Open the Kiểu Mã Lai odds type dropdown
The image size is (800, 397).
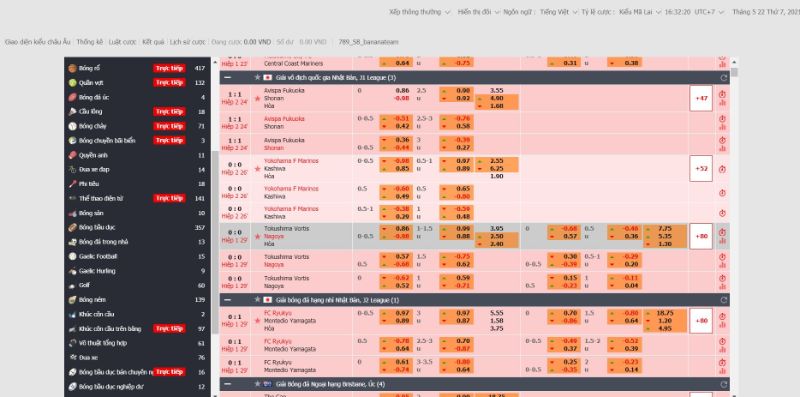pos(640,12)
